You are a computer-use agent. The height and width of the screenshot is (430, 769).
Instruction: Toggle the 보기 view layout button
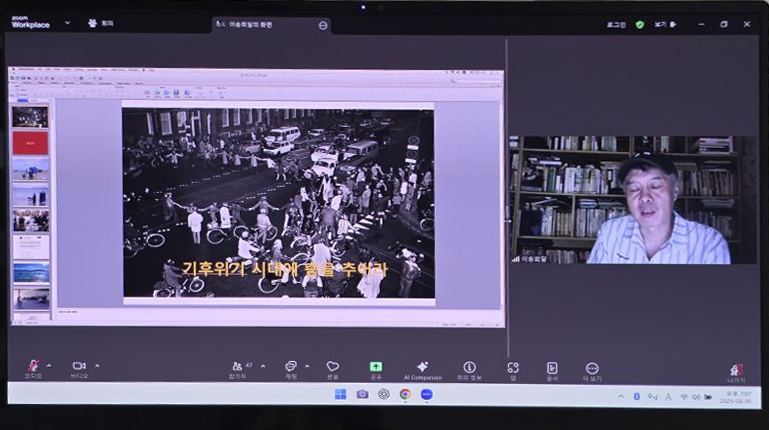(x=666, y=24)
